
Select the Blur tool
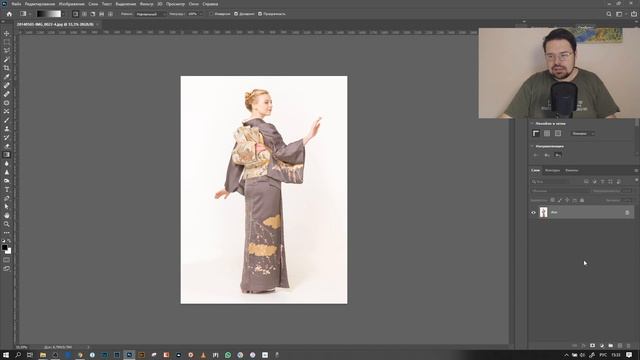(7, 163)
